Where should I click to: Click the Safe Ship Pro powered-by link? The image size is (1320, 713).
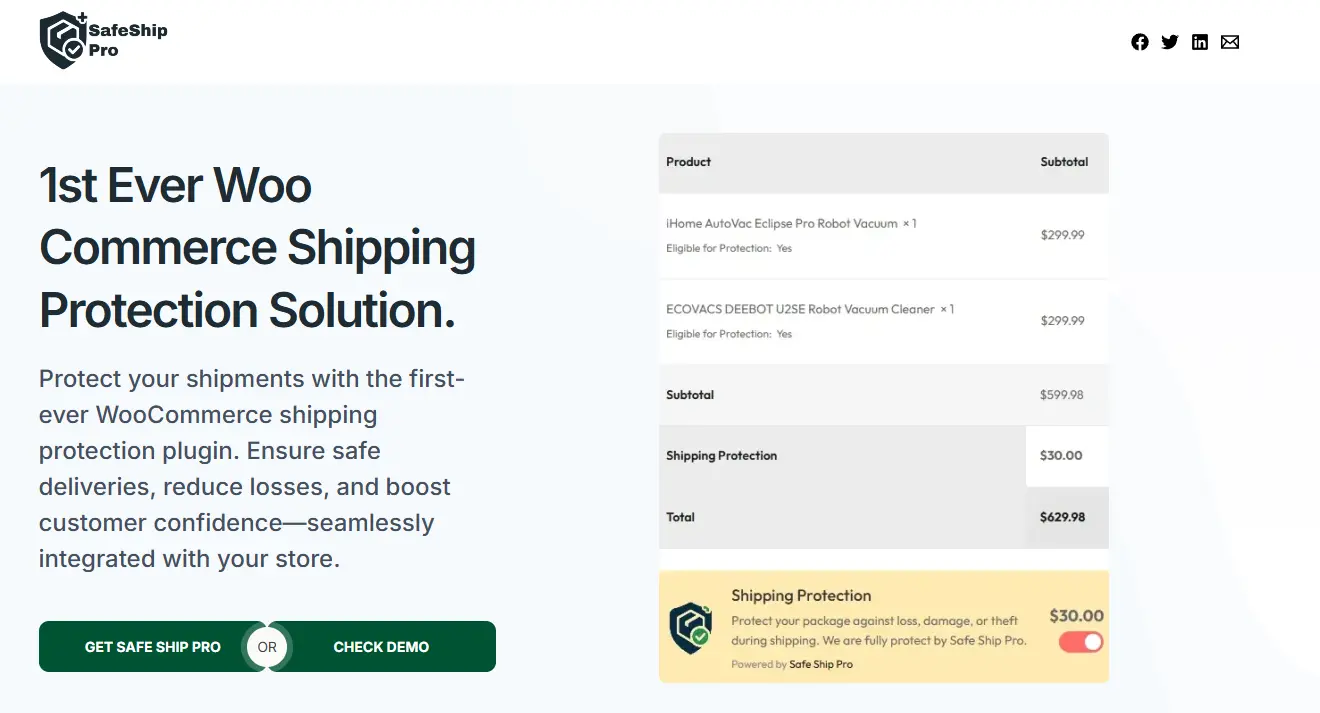coord(821,664)
